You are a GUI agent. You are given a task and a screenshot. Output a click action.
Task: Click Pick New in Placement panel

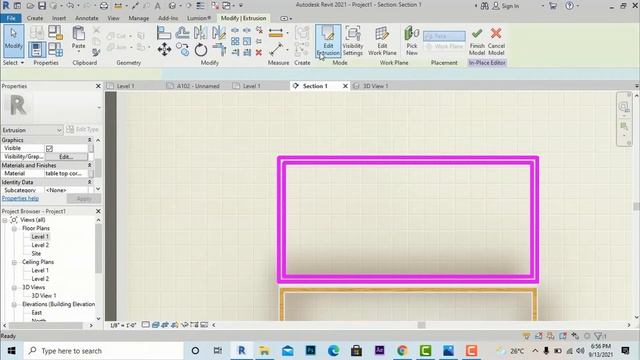click(412, 41)
